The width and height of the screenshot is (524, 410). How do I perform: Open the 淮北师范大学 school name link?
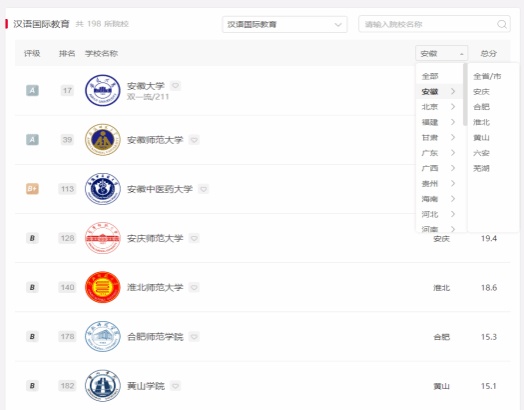coord(155,287)
